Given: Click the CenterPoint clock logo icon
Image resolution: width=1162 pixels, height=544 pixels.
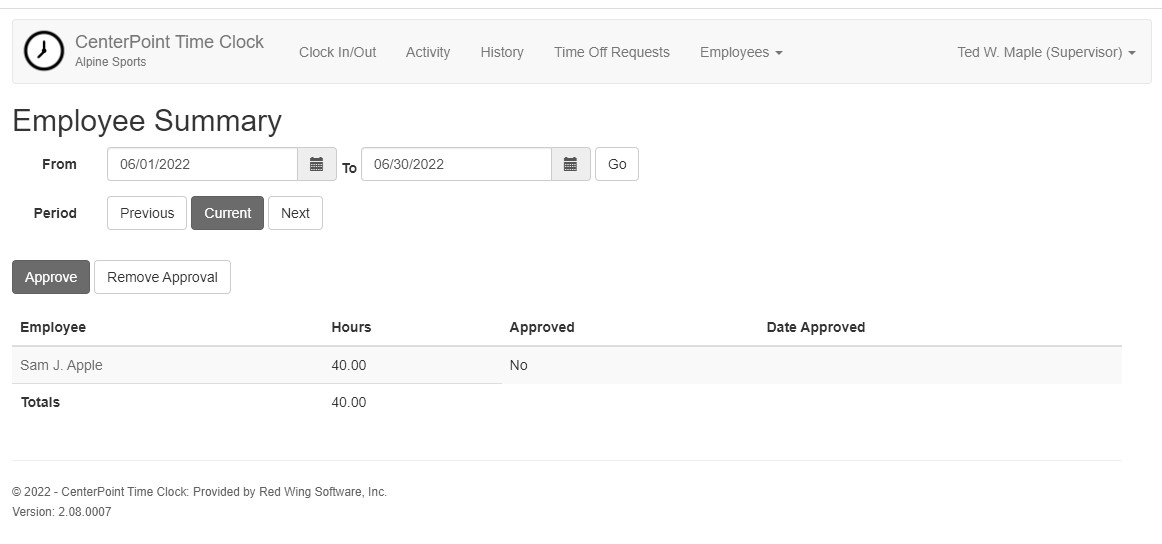Looking at the screenshot, I should [44, 51].
